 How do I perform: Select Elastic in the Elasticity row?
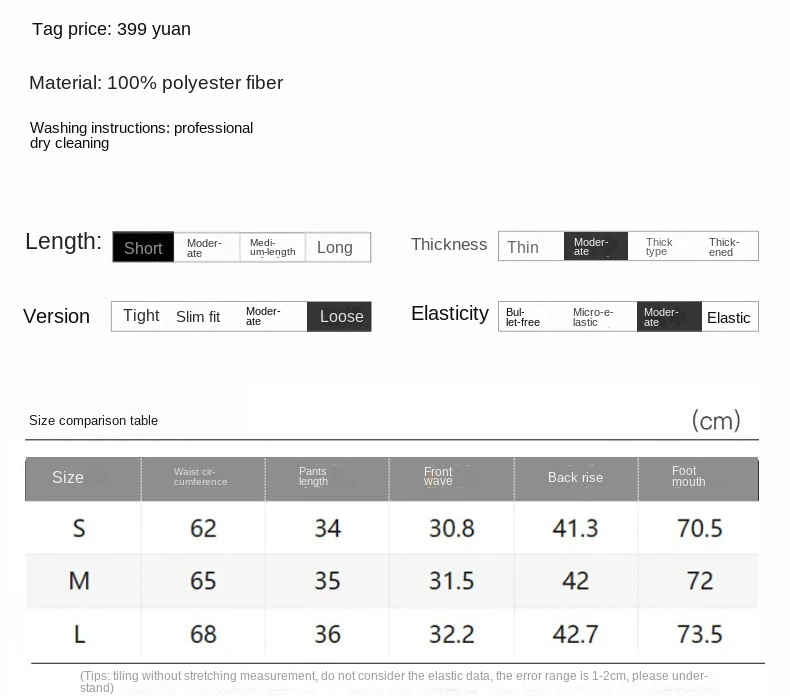coord(728,318)
